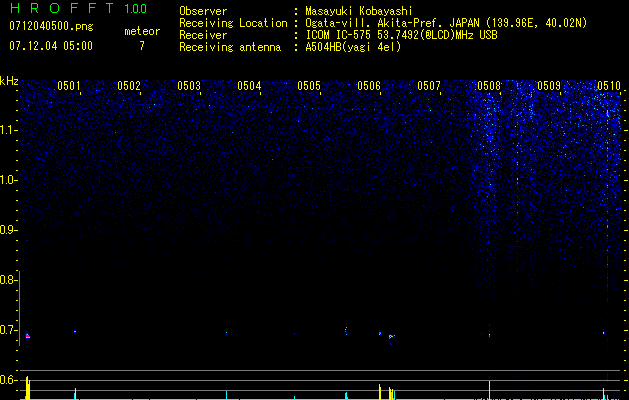The width and height of the screenshot is (629, 400).
Task: Click the meteor echo at spectrogram start
Action: point(27,336)
